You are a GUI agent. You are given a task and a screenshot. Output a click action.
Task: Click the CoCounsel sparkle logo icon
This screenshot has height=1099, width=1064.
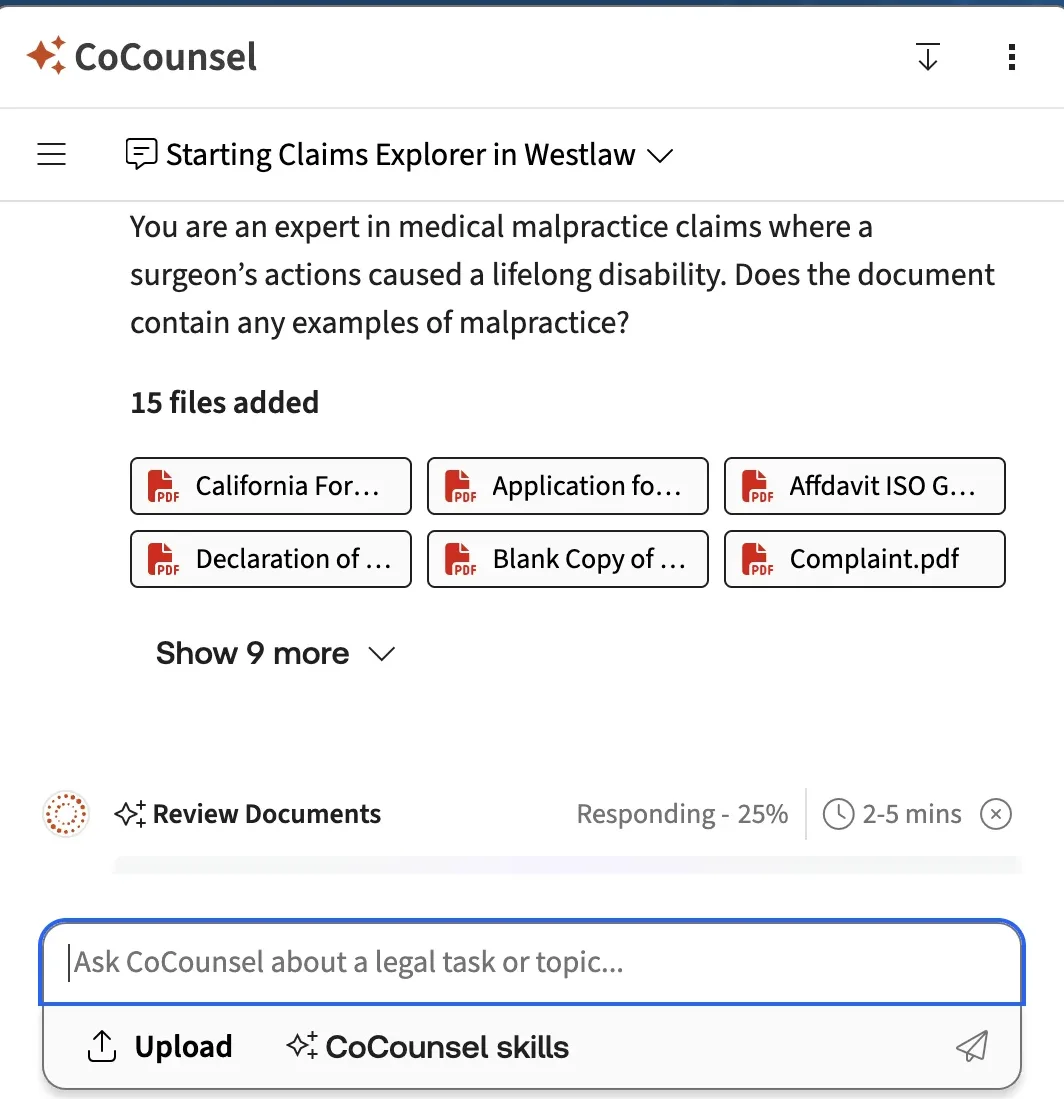click(x=46, y=56)
